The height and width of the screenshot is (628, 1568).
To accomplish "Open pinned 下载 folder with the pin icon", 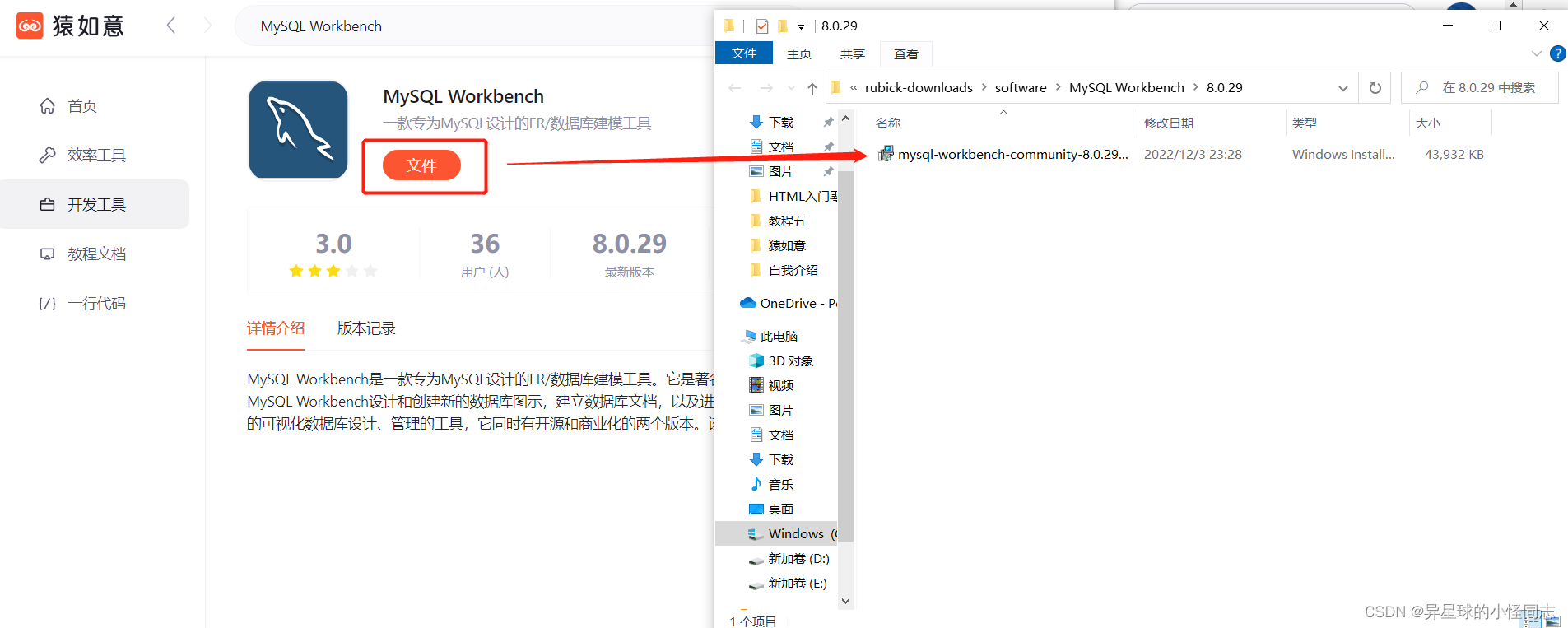I will [x=829, y=122].
